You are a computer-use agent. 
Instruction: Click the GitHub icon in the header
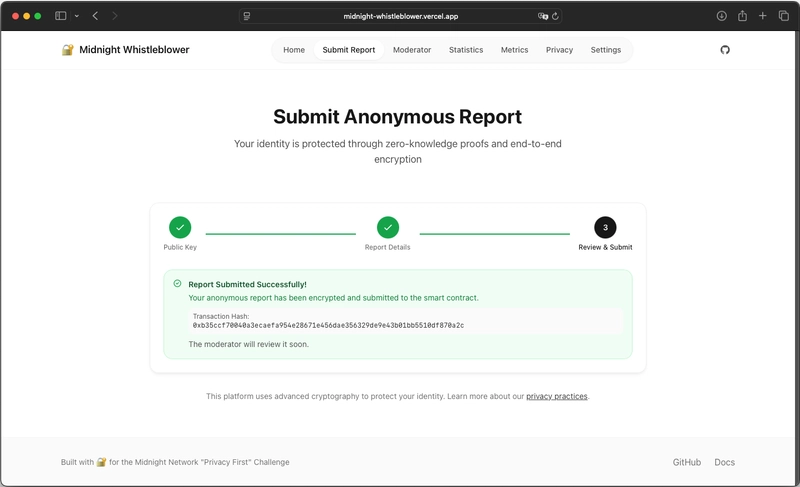click(x=725, y=50)
